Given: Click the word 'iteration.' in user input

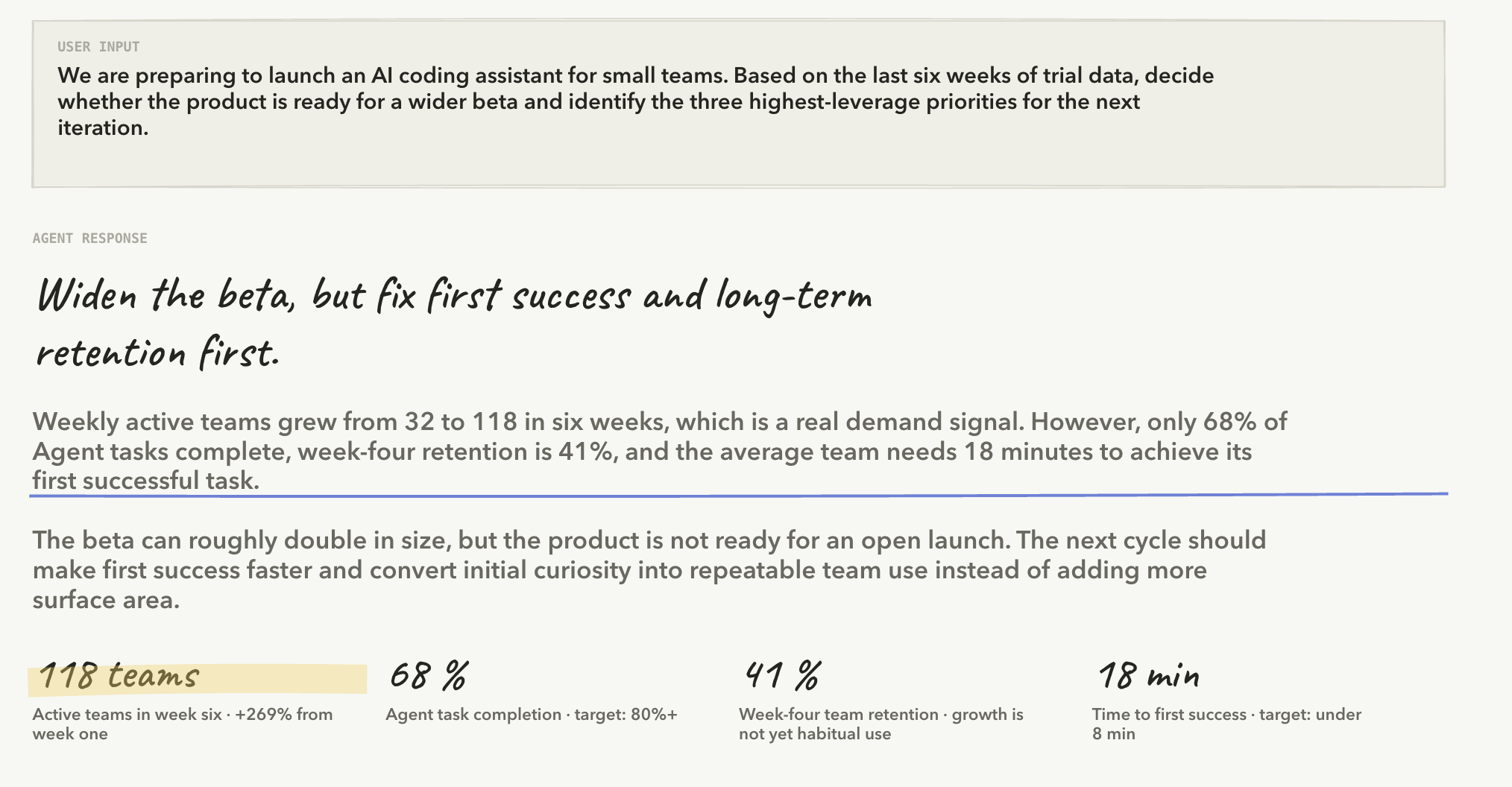Looking at the screenshot, I should click(103, 127).
